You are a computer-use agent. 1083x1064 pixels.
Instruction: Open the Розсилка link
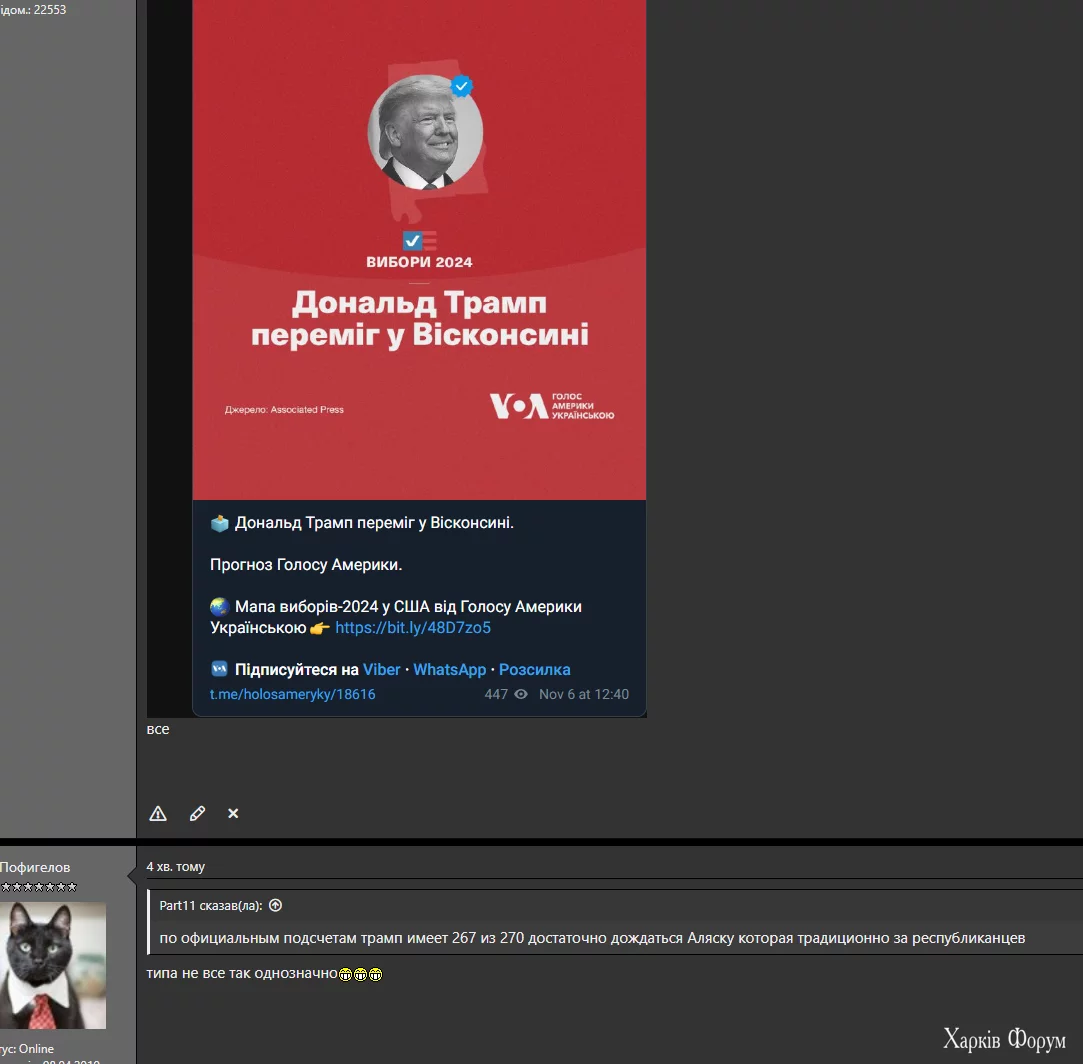(534, 669)
